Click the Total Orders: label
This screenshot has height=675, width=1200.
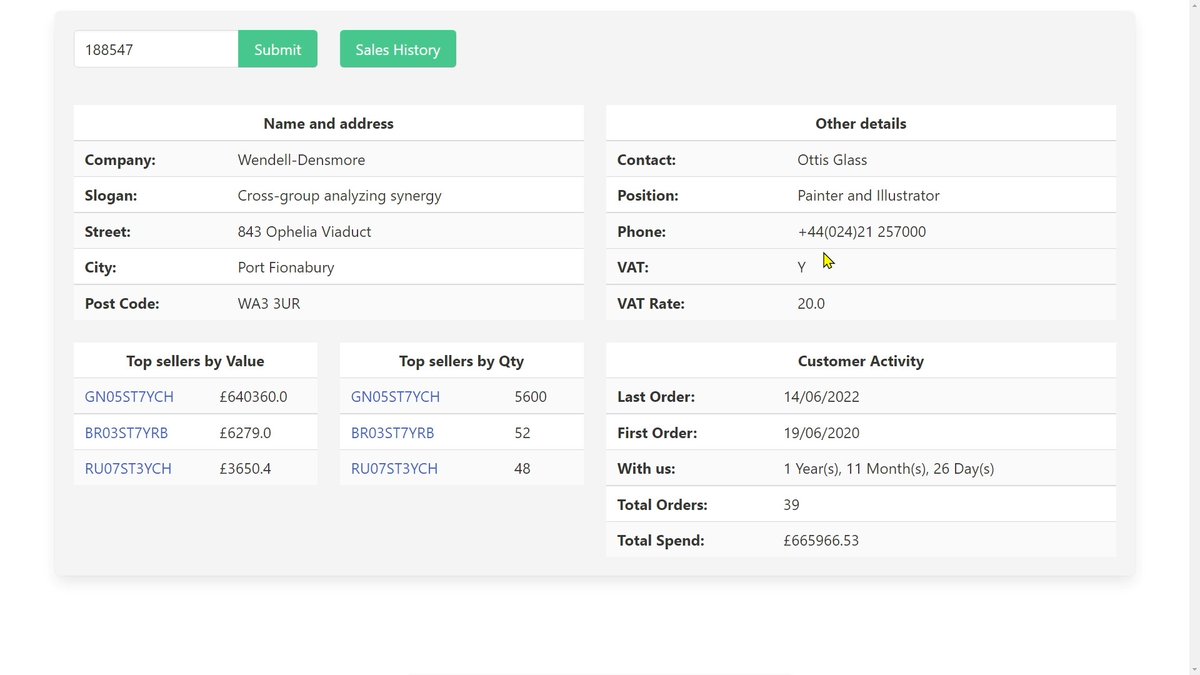[662, 505]
